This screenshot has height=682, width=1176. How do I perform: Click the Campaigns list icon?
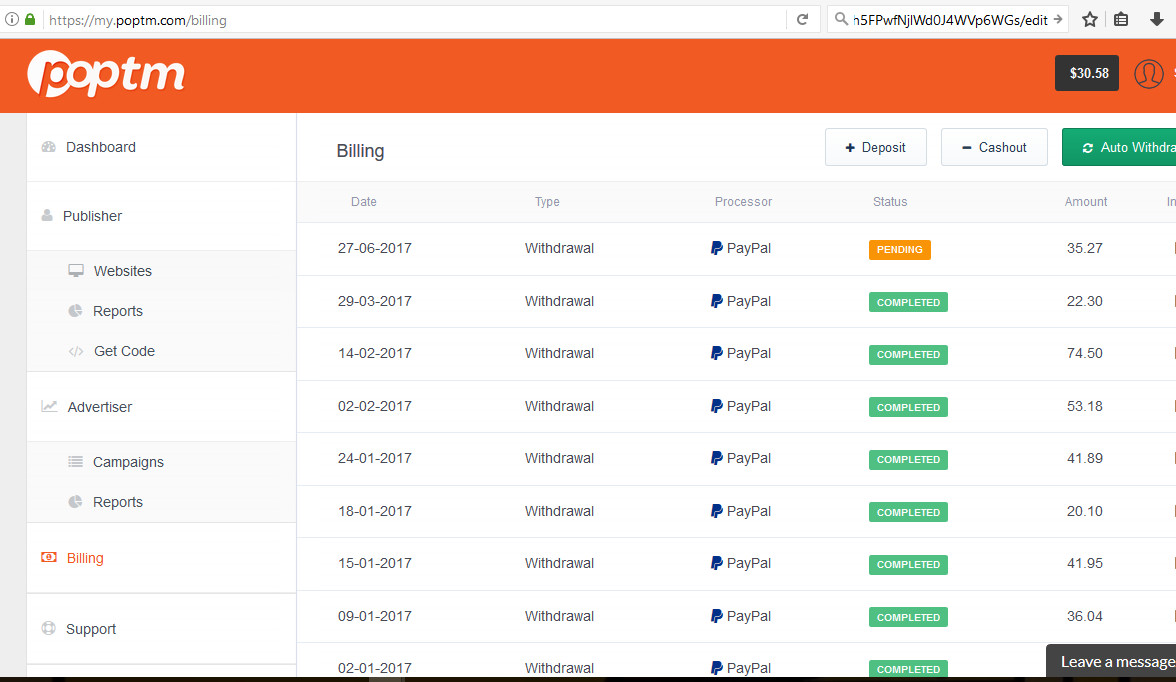point(76,461)
